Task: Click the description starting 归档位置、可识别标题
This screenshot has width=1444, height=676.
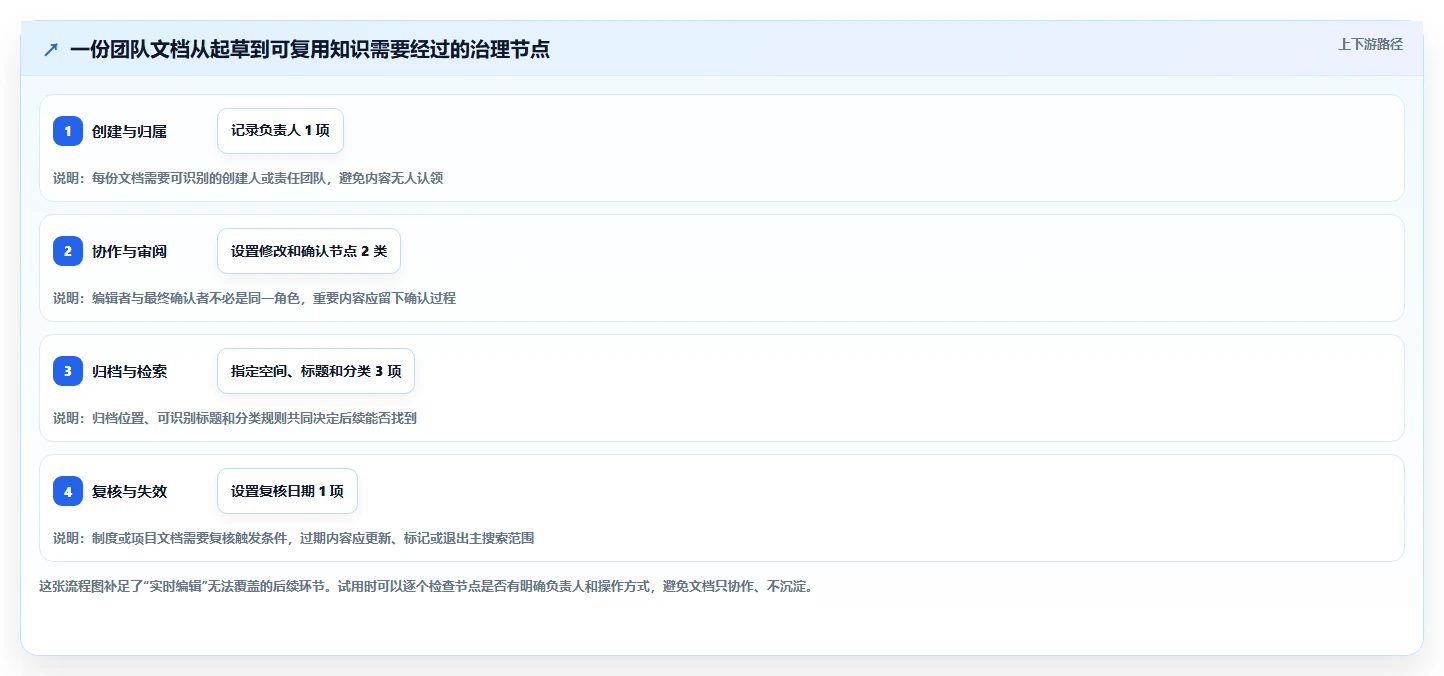Action: pyautogui.click(x=235, y=418)
